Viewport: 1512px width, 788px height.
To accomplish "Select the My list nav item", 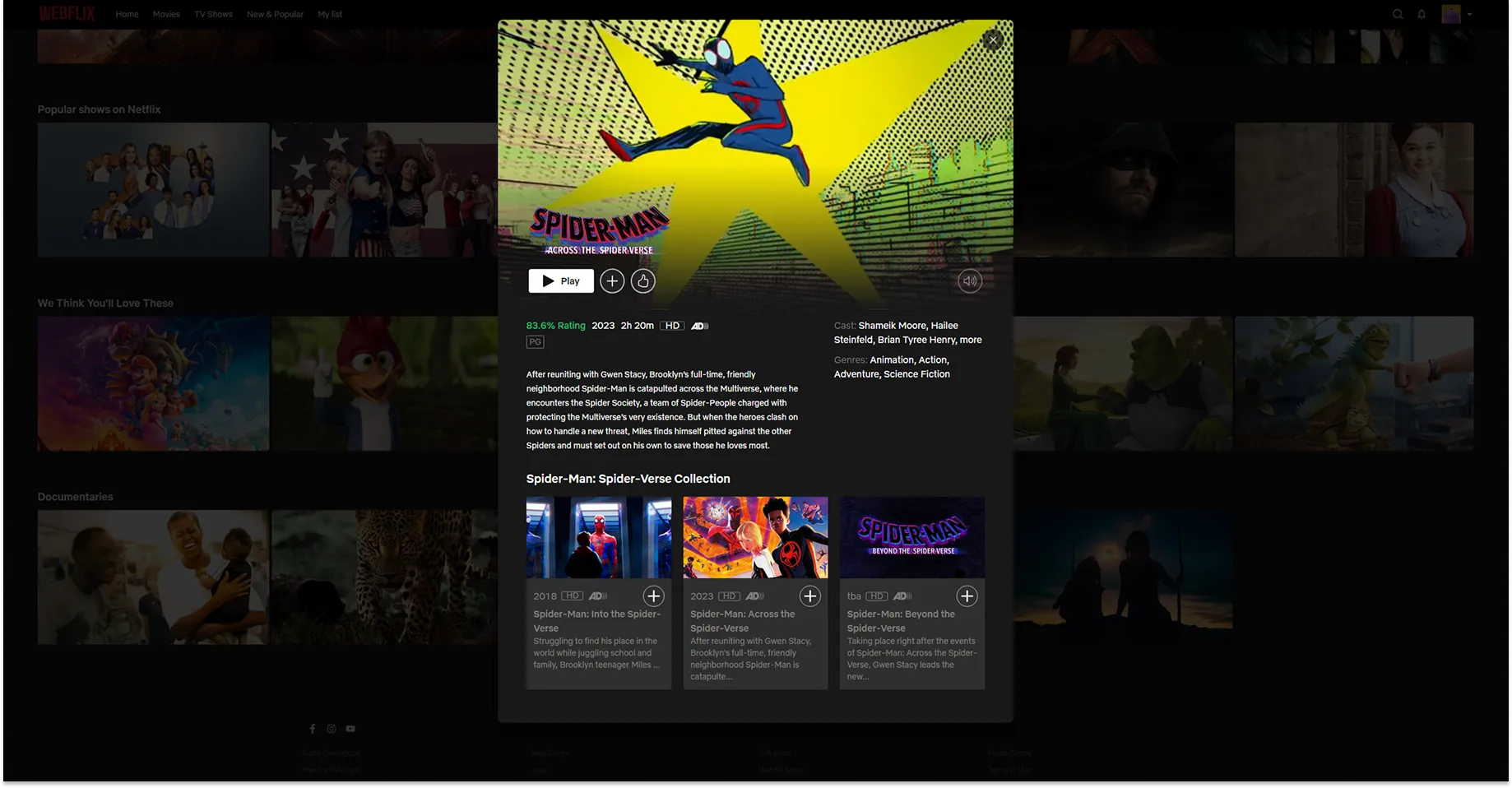I will point(329,14).
